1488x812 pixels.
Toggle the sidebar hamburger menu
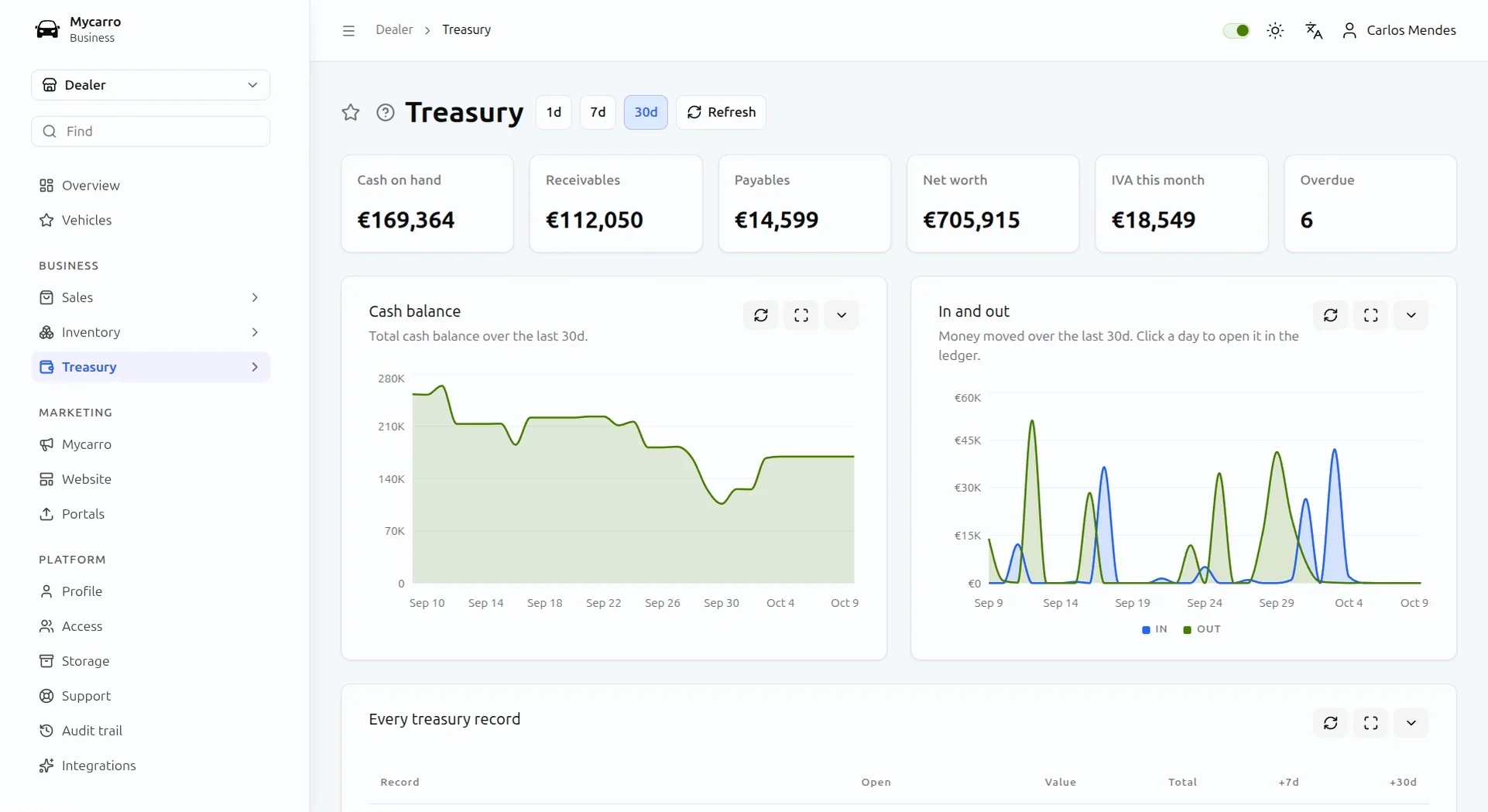click(x=348, y=30)
